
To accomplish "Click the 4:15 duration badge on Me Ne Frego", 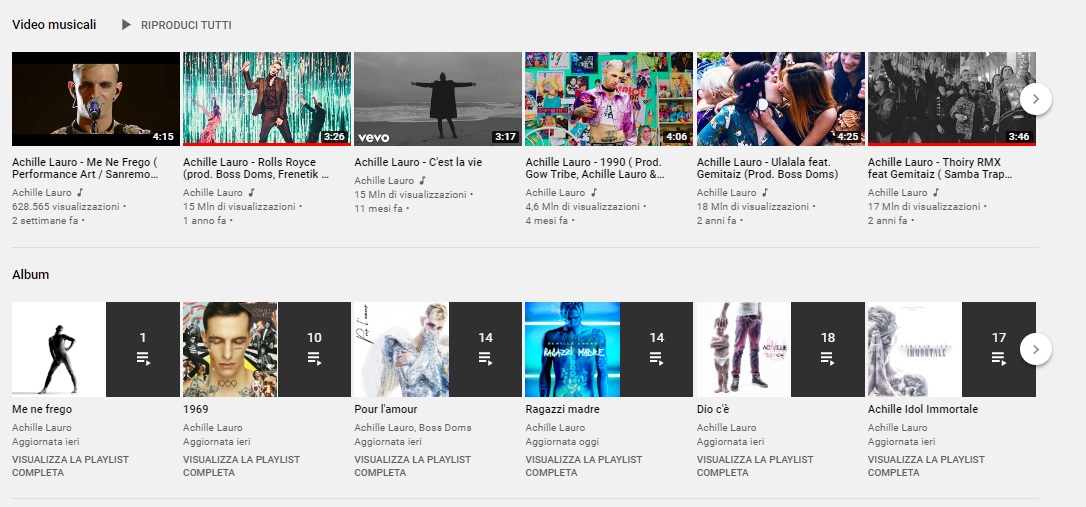I will 163,136.
